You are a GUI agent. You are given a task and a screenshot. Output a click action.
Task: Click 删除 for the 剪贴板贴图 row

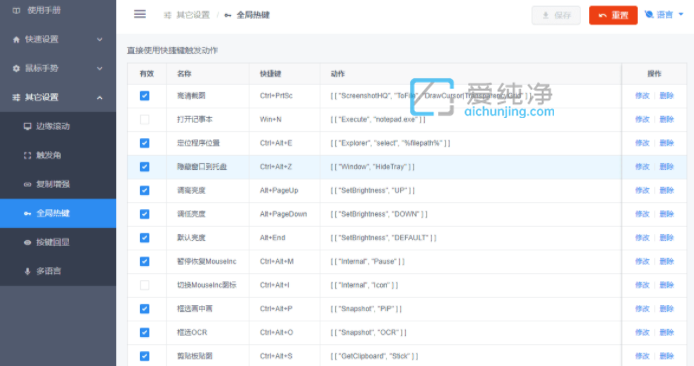[667, 356]
